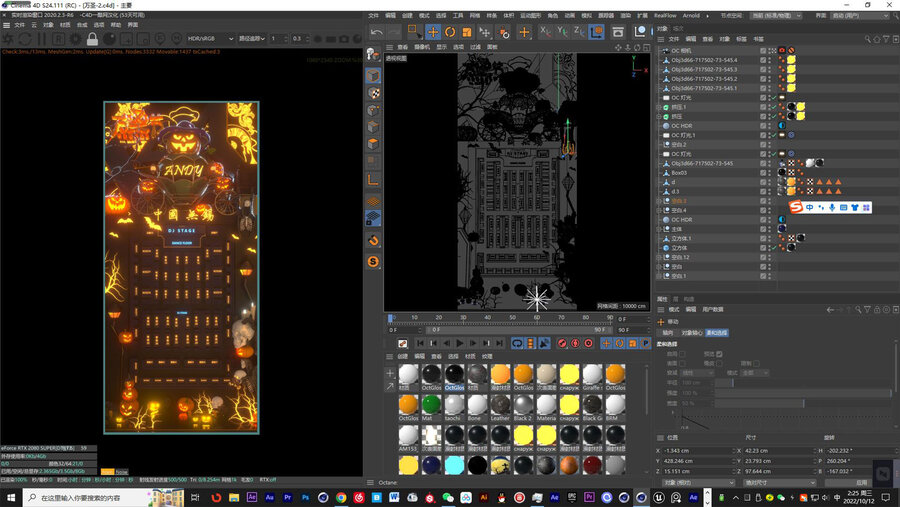Expand the 空白.12 null object
900x507 pixels.
(659, 257)
